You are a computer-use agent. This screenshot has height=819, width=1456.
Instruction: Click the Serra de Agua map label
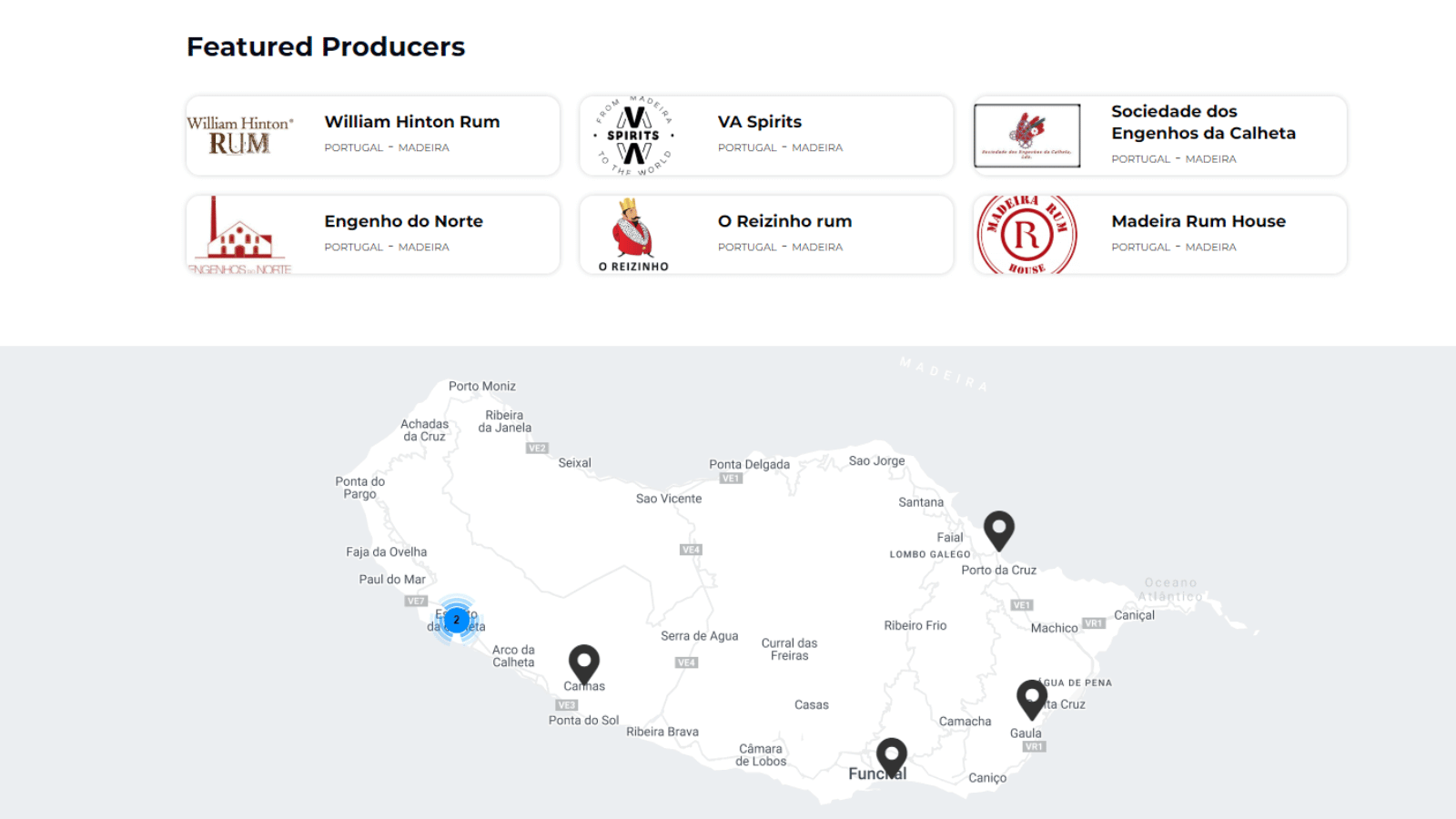[x=700, y=636]
